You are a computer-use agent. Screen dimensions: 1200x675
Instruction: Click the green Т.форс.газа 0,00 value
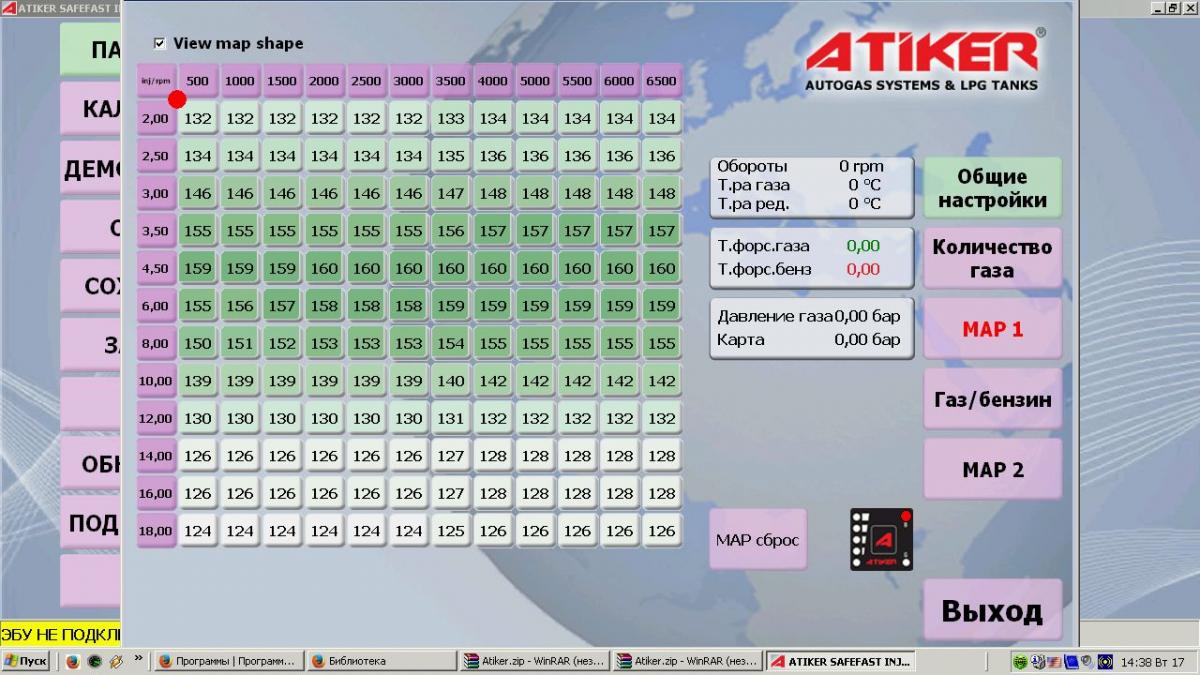point(863,246)
